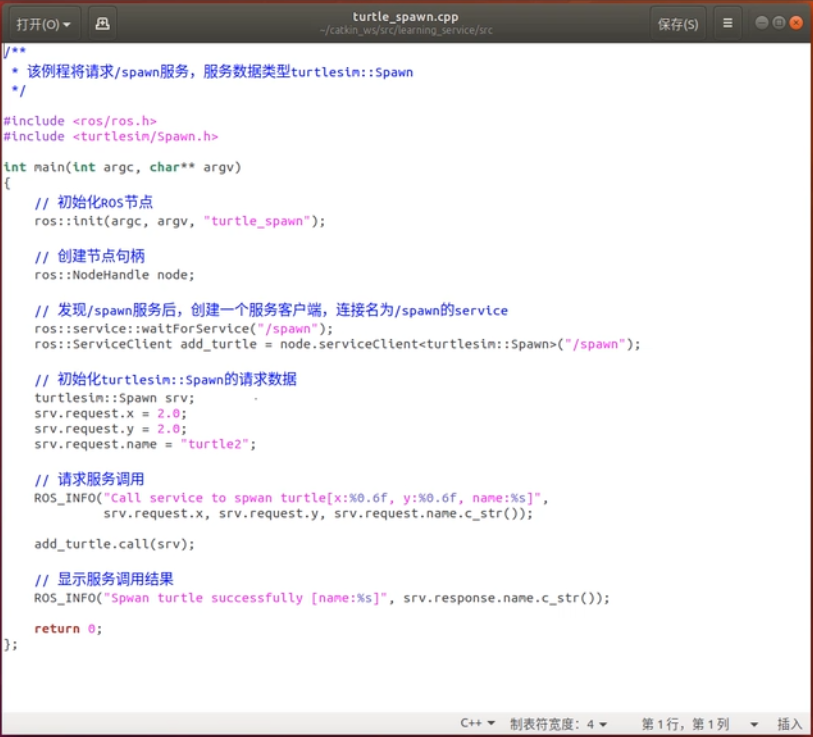Screen dimensions: 813x737
Task: Open the hamburger menu icon
Action: click(727, 23)
